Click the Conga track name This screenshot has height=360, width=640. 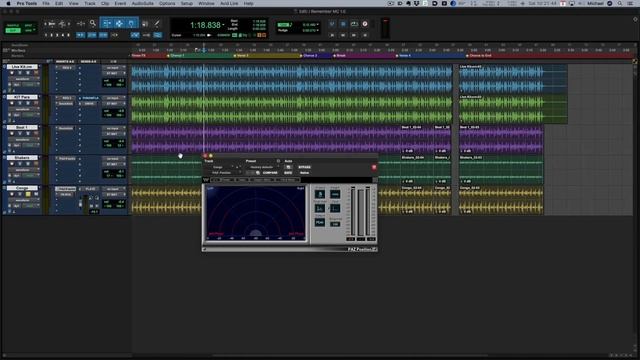click(x=22, y=188)
